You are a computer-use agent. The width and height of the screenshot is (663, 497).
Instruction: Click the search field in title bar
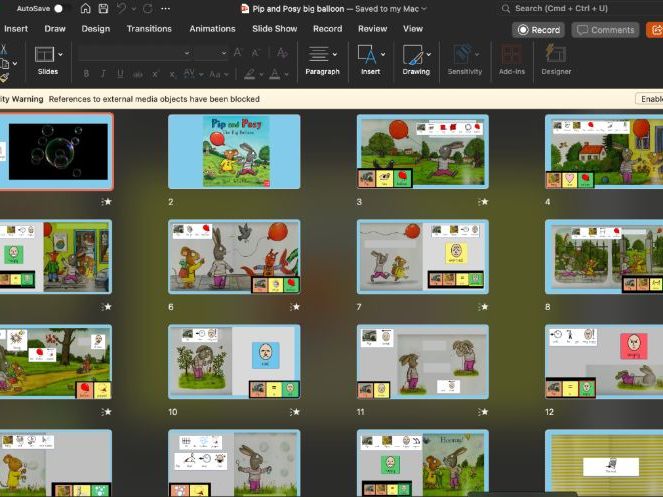[584, 8]
